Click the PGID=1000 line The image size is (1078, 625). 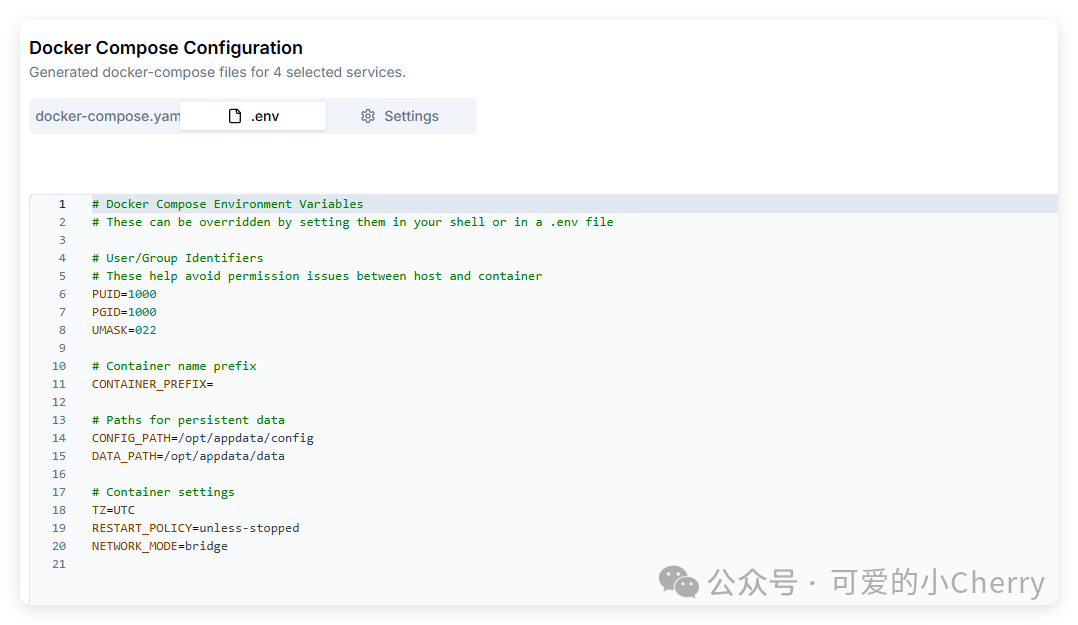pos(124,312)
